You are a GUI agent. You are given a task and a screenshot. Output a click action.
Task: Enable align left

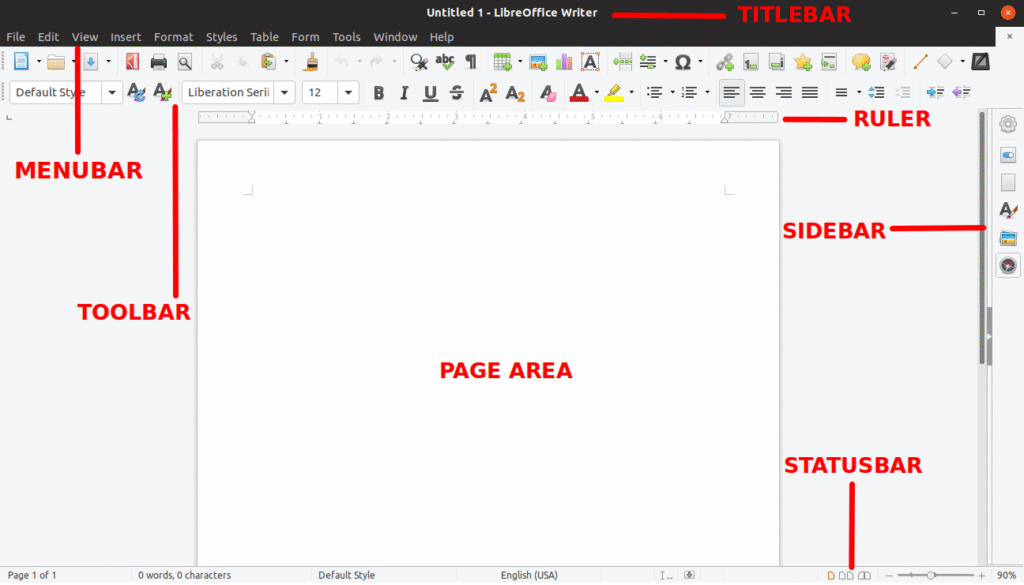pyautogui.click(x=731, y=93)
